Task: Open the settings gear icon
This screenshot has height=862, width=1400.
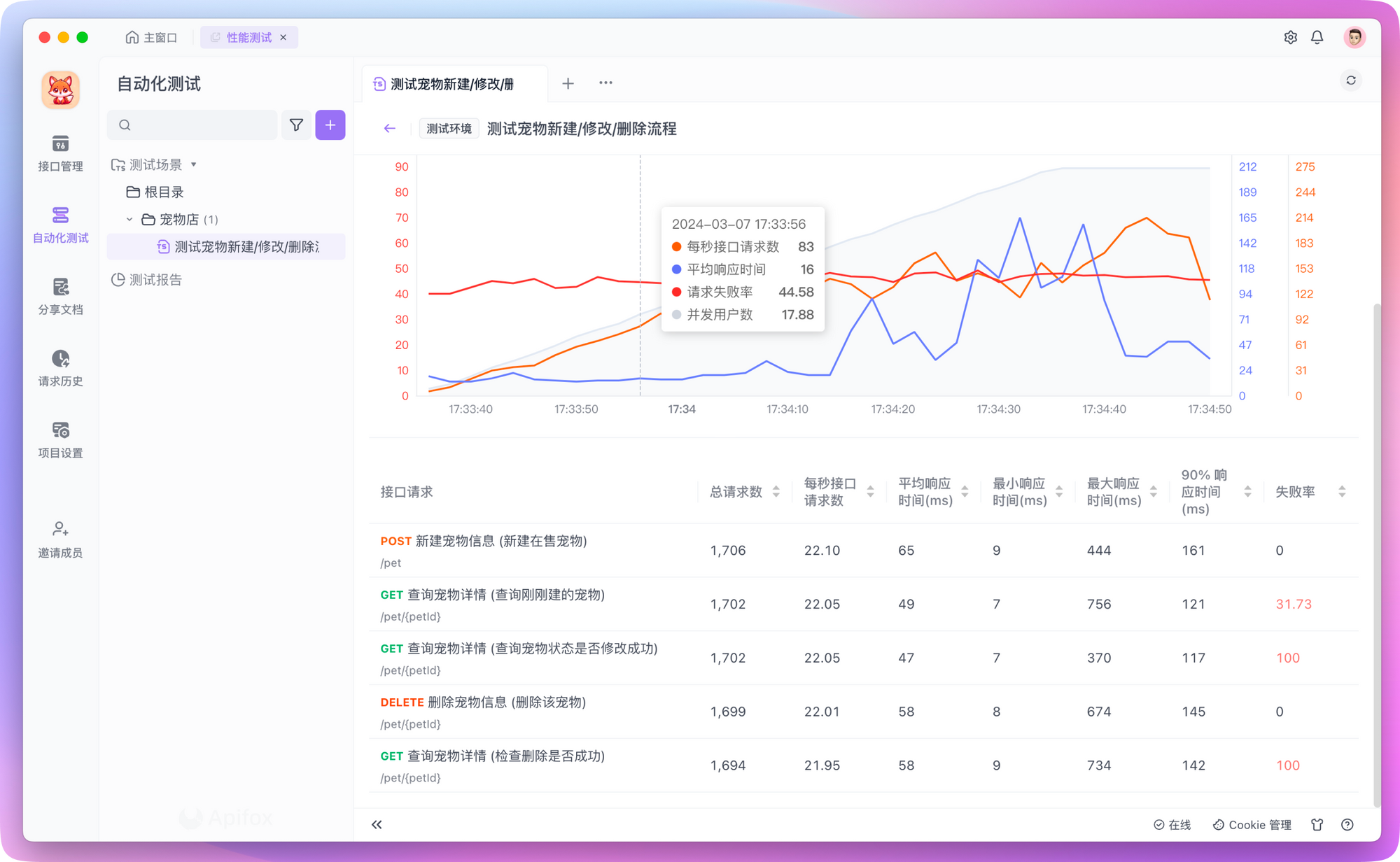Action: point(1290,38)
